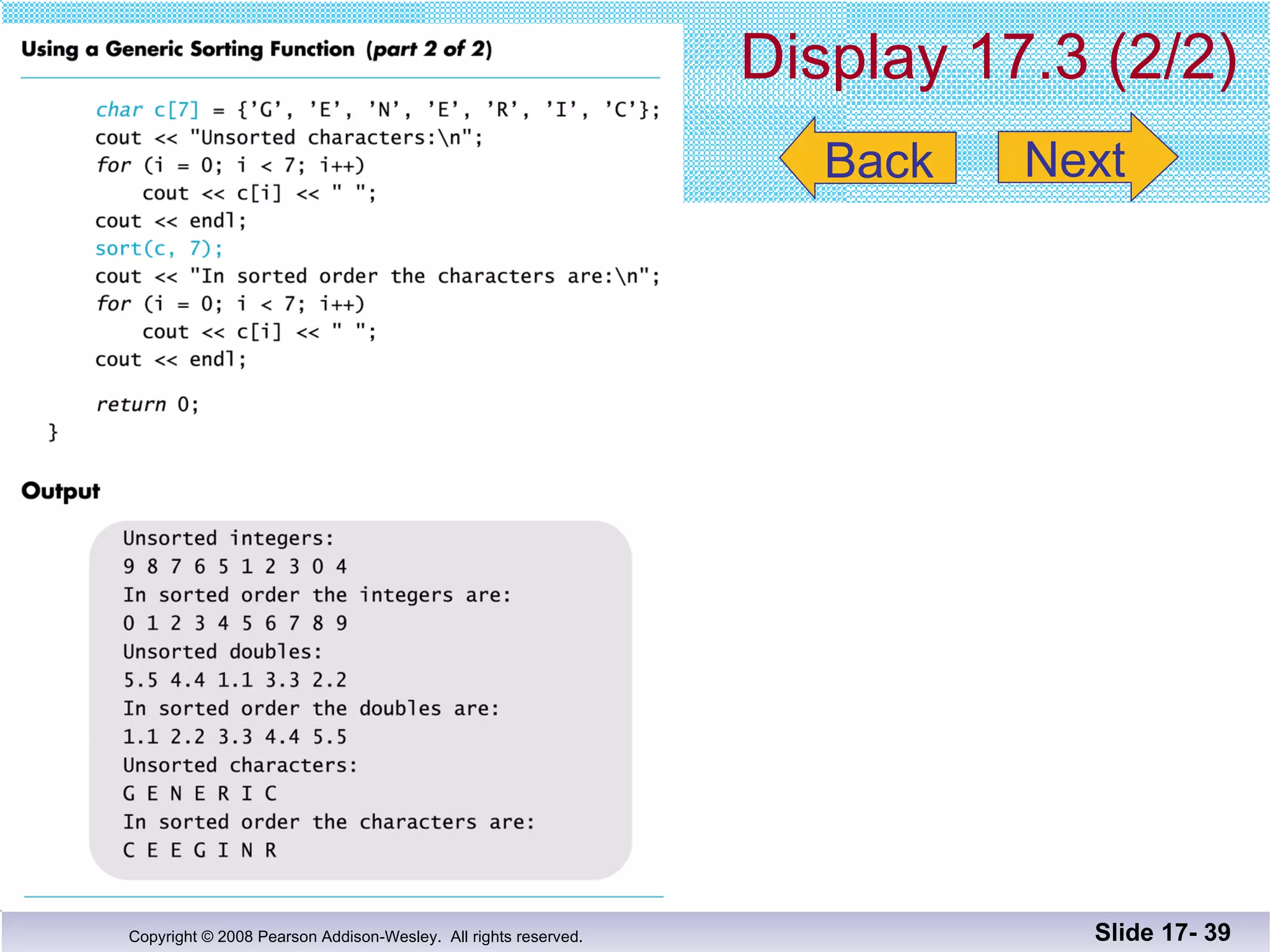Click the Display 17.3 (2/2) title

(x=988, y=58)
